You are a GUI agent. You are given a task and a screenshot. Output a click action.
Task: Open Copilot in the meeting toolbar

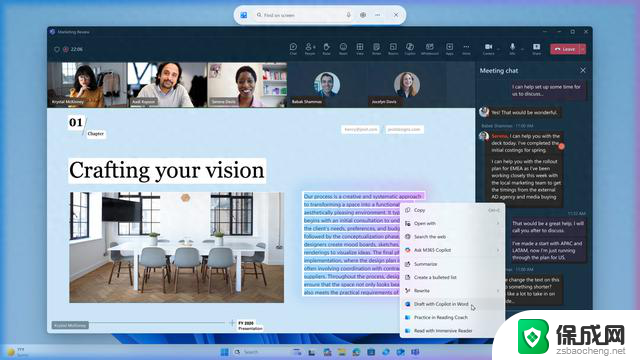coord(410,49)
